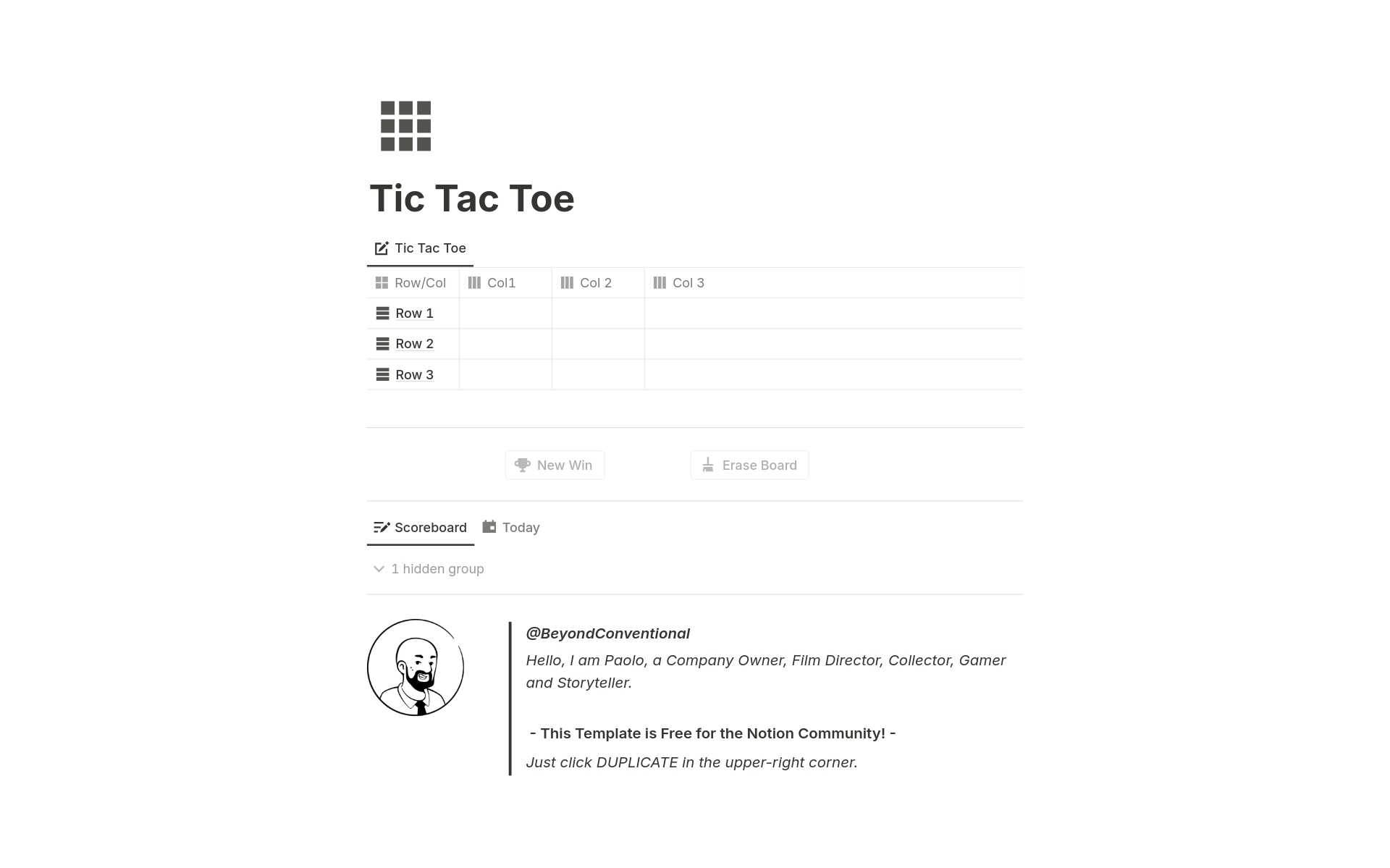The height and width of the screenshot is (868, 1390).
Task: Click the Erase Board button
Action: (749, 464)
